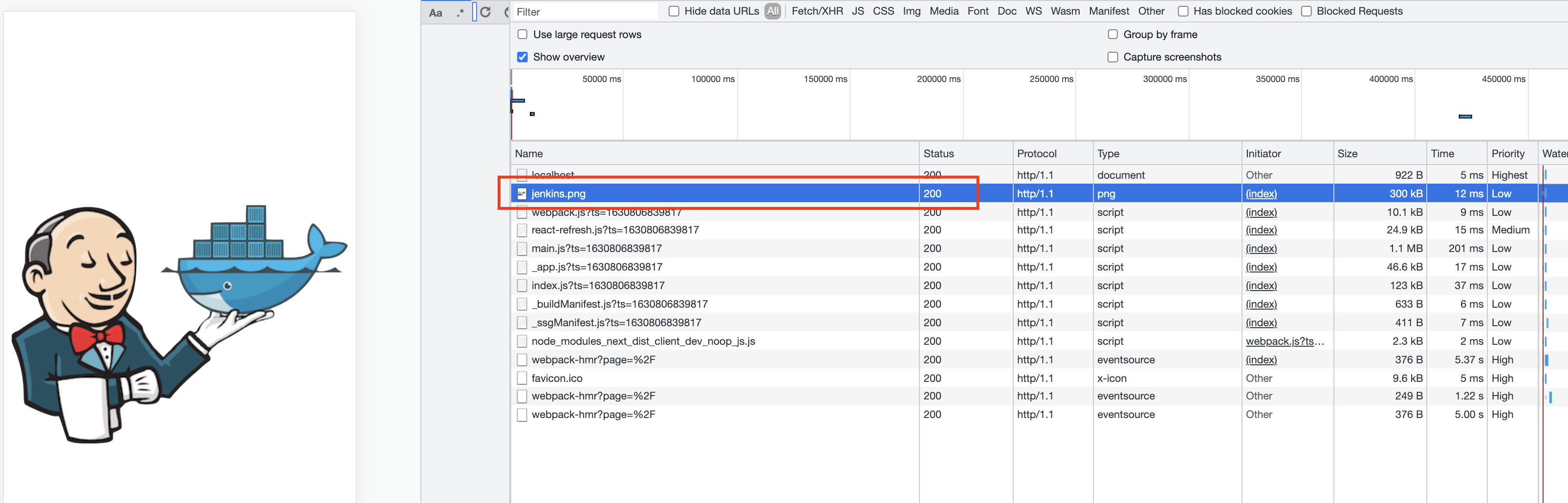Click the _ssgManifest.js row file icon
Screen dimensions: 1568x503
click(x=522, y=323)
